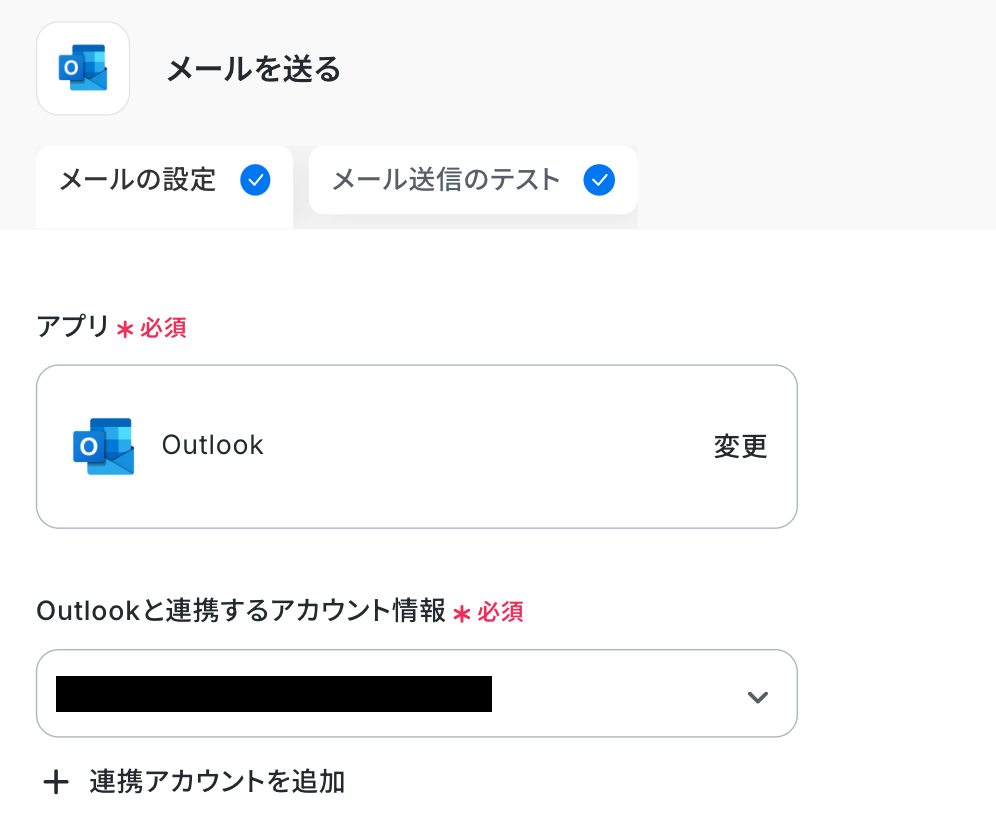Open the メールの設定 tab
This screenshot has height=818, width=996.
[x=138, y=181]
